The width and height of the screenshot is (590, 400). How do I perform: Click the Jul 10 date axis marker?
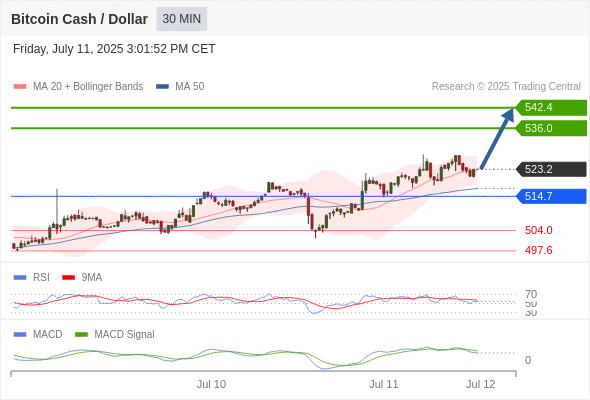click(x=211, y=384)
